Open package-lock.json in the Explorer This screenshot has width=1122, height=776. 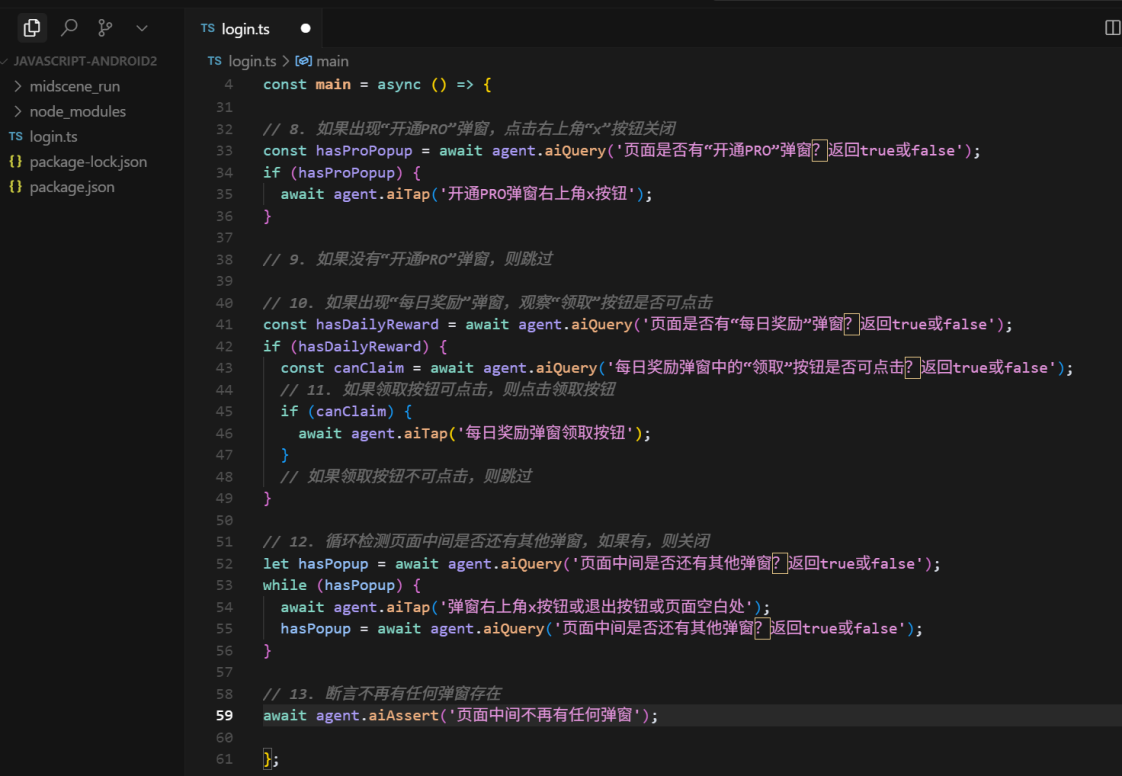click(88, 162)
